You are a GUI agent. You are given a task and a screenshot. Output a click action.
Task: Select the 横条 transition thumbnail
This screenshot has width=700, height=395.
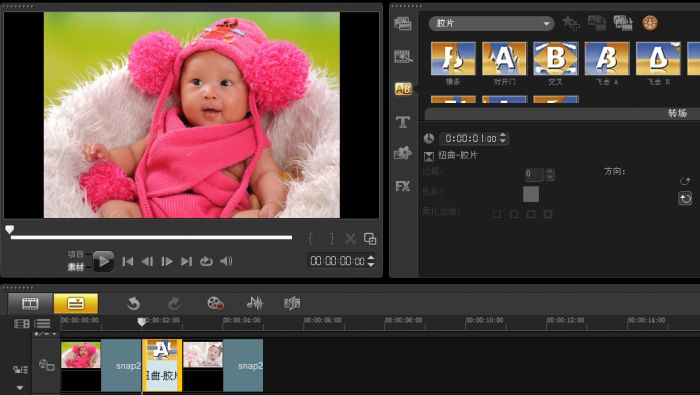point(453,58)
